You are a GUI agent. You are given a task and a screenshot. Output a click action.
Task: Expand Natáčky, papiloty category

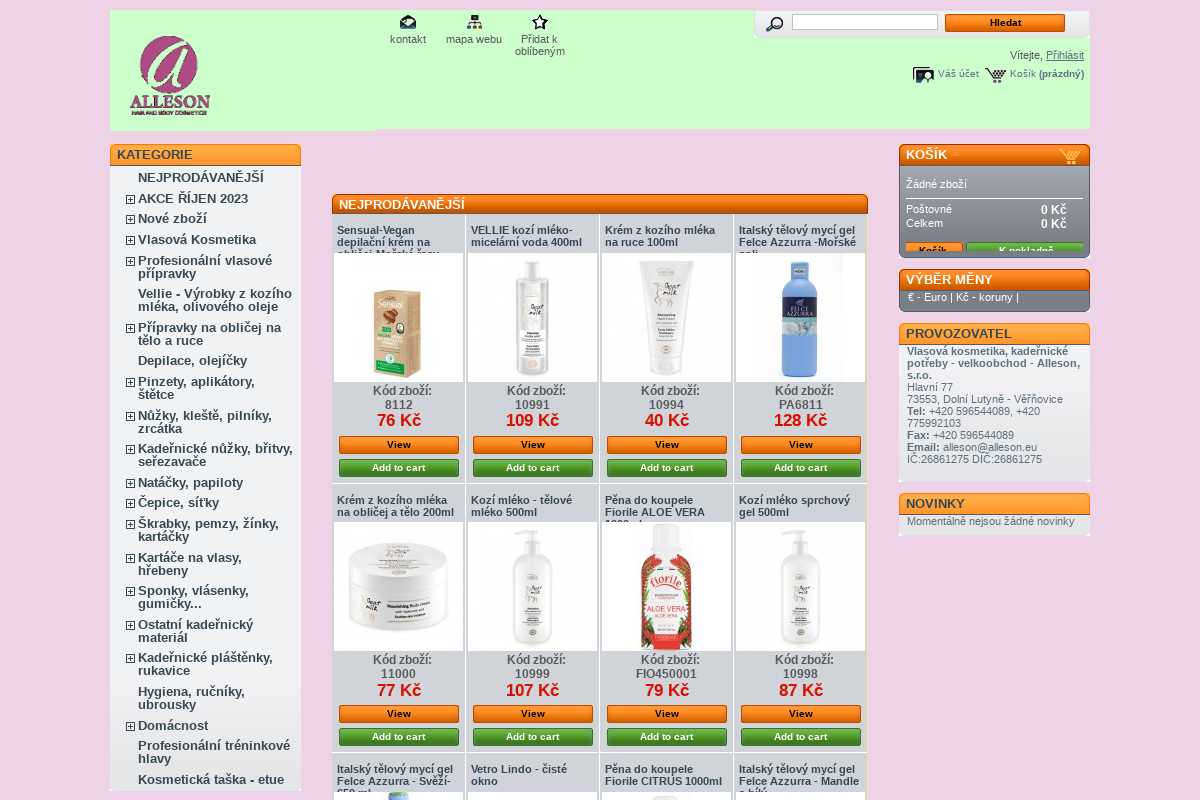tap(130, 483)
